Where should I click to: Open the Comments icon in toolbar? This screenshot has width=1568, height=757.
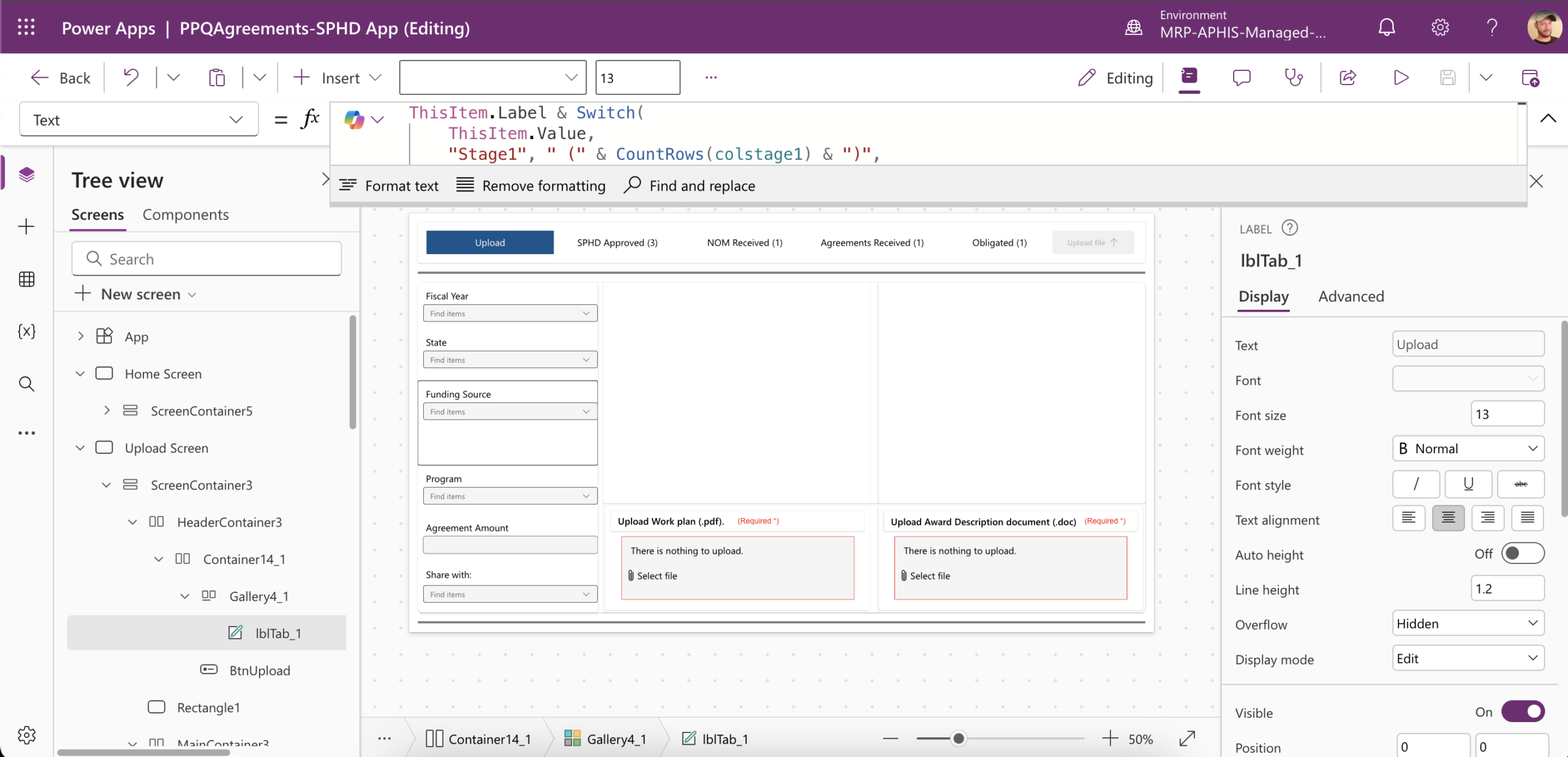1242,78
